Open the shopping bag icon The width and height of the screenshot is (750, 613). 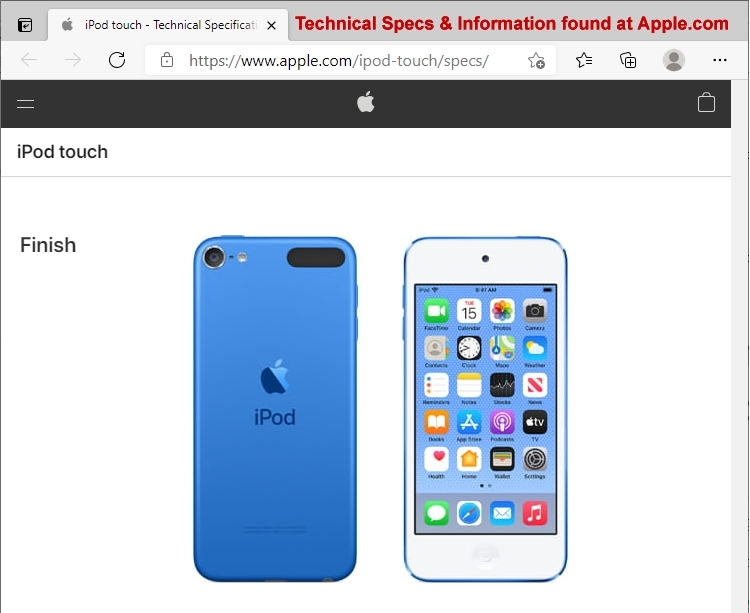tap(706, 102)
